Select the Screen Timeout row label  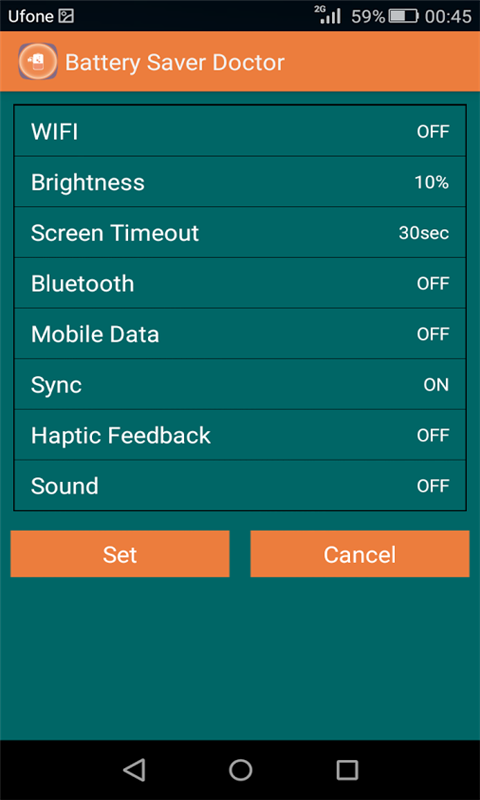[115, 233]
